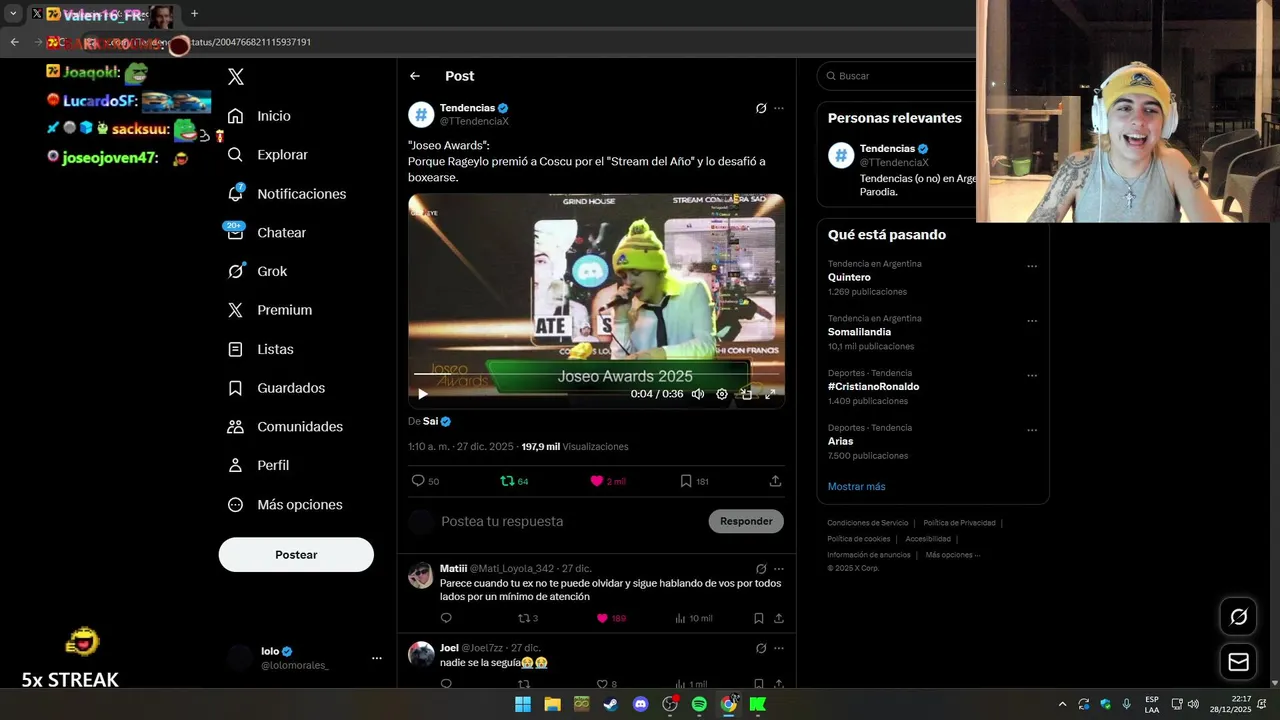Open Condiciones de Servicio footer link
1280x720 pixels.
[867, 523]
